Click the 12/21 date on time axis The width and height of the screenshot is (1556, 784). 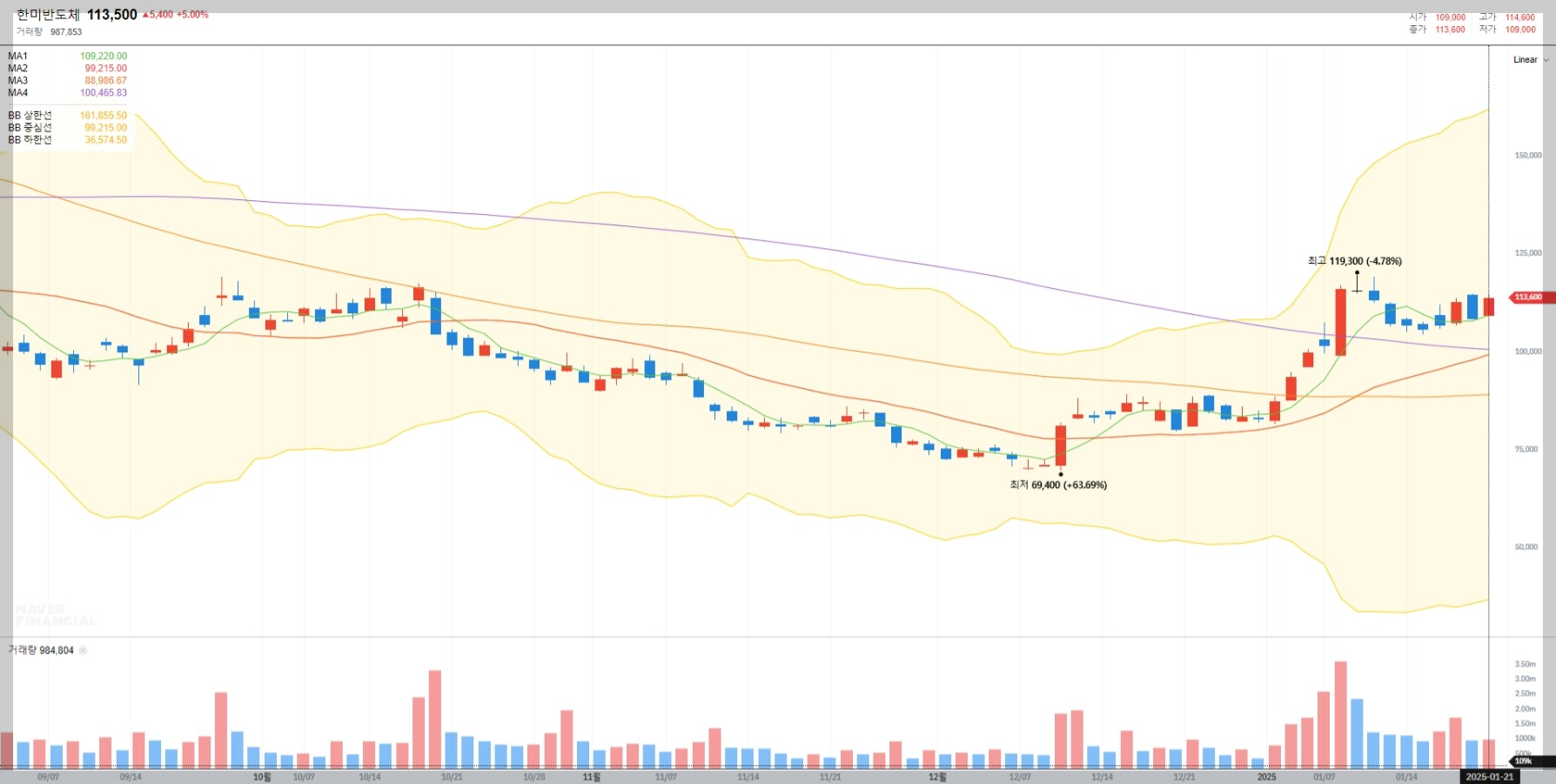click(1184, 777)
